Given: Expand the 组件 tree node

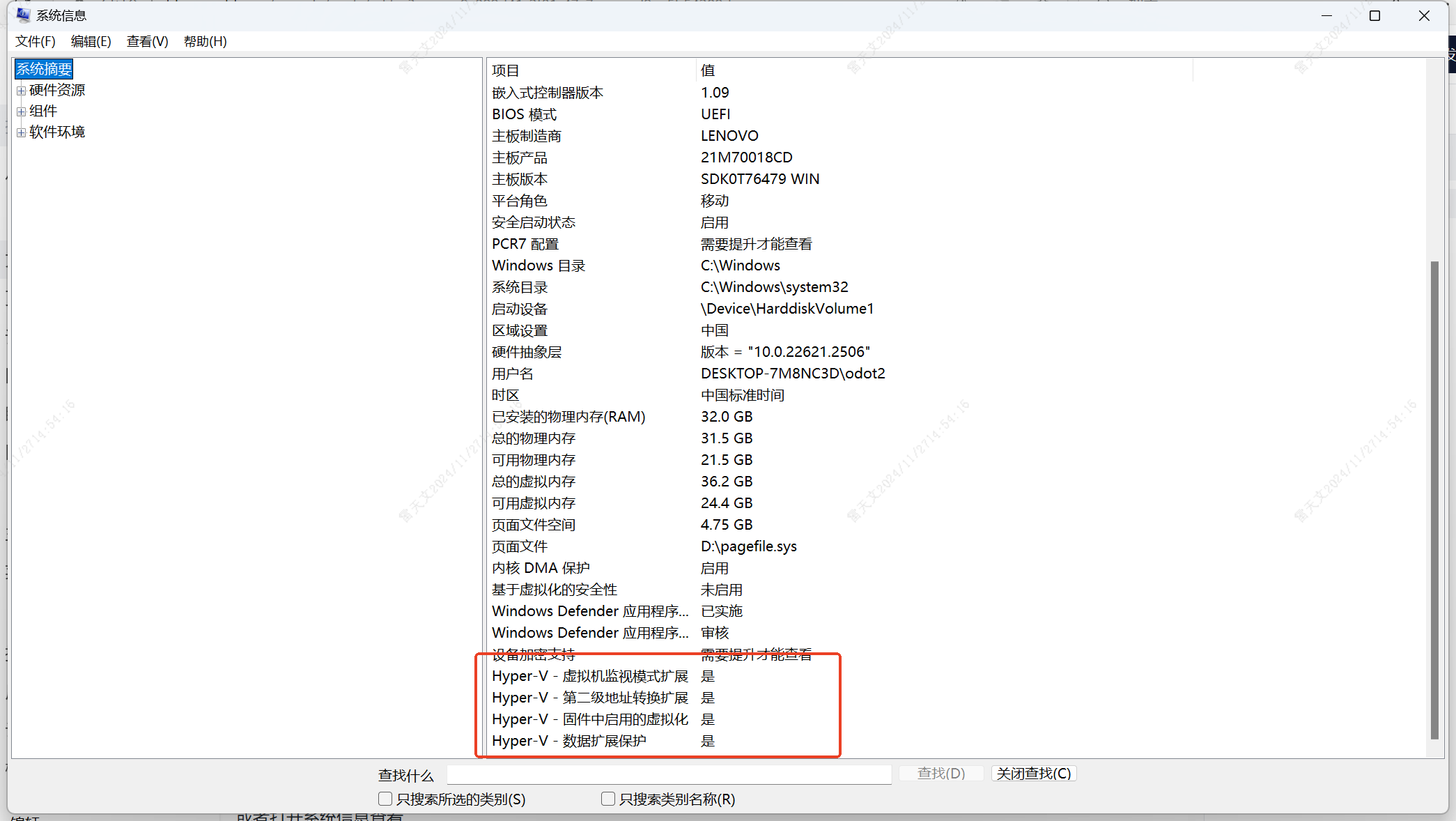Looking at the screenshot, I should click(x=22, y=112).
